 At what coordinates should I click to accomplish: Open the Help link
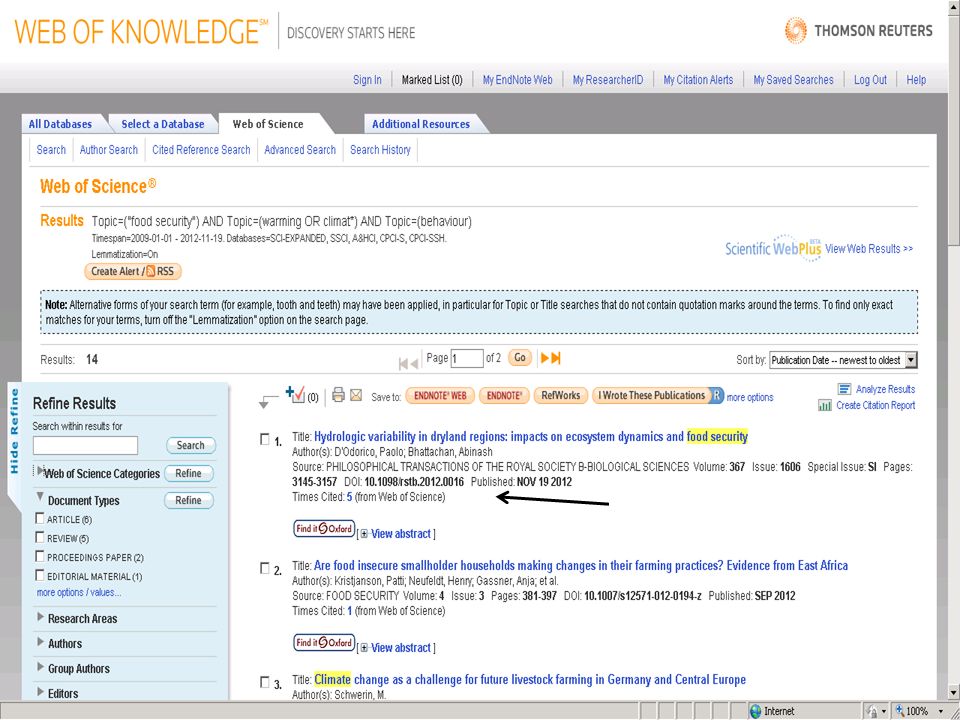pyautogui.click(x=916, y=80)
